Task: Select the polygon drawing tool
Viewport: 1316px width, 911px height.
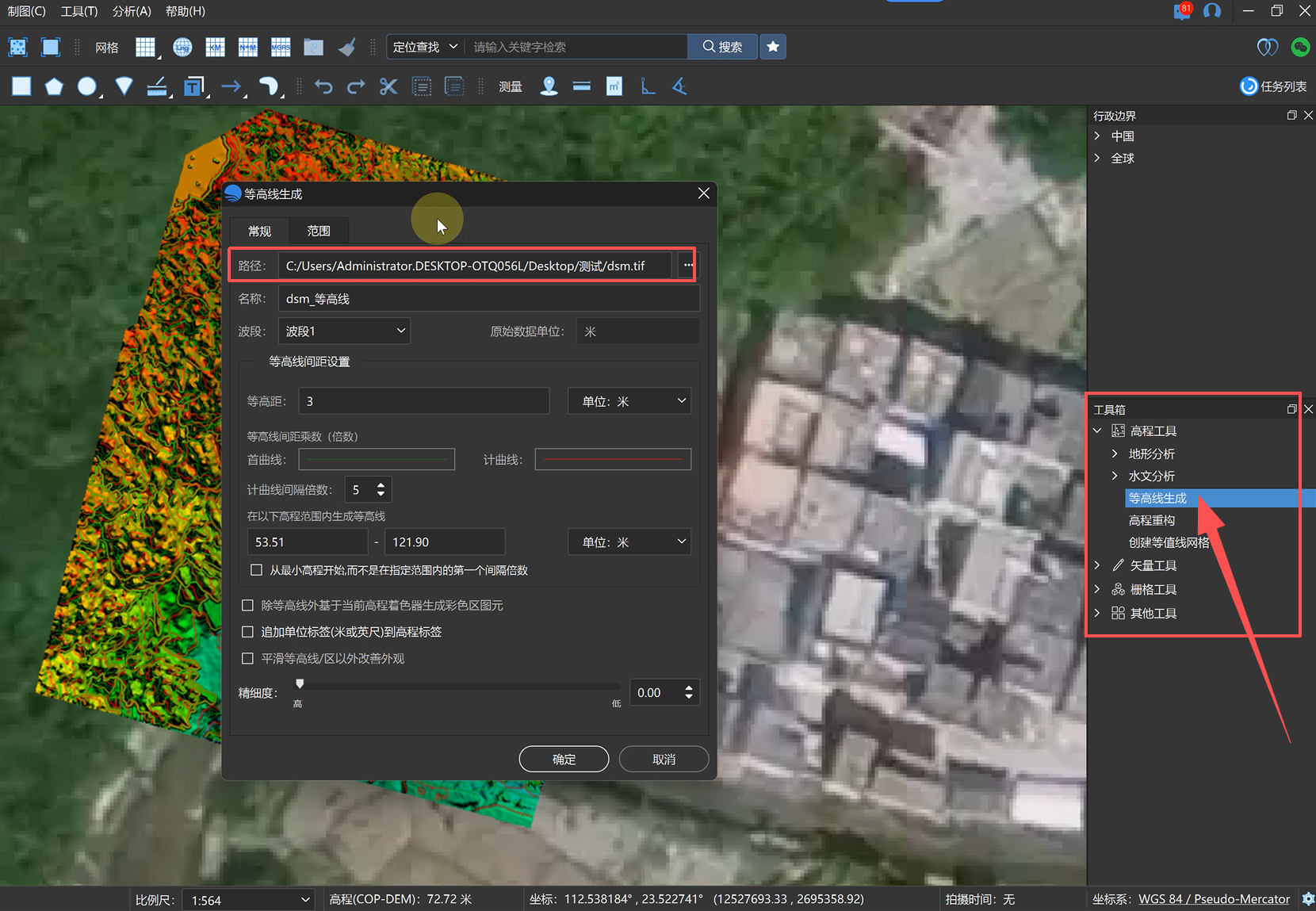Action: [54, 86]
